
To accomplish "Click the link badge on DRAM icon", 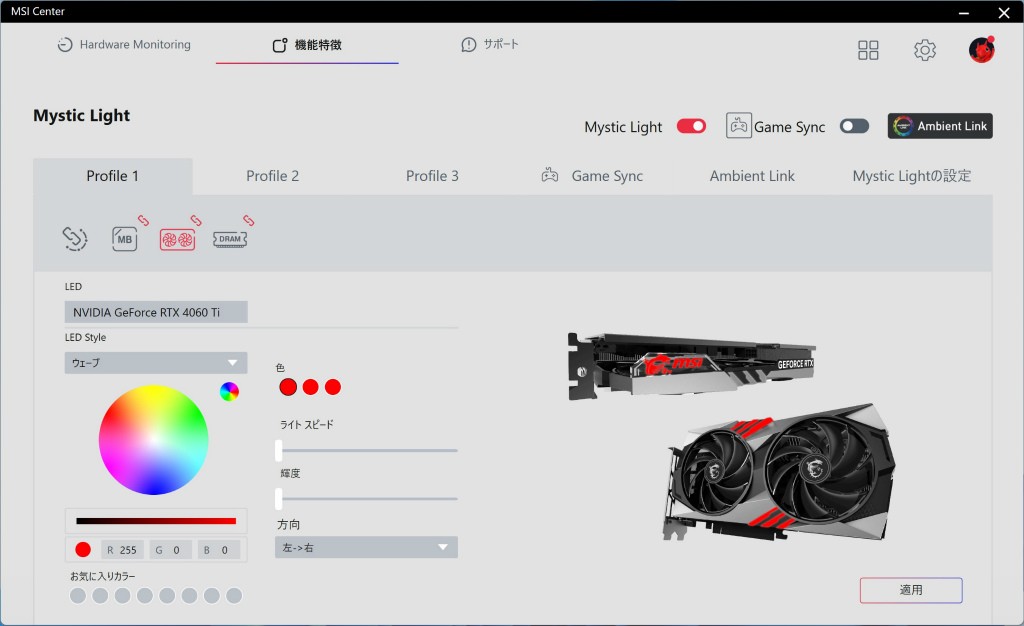I will (x=249, y=221).
